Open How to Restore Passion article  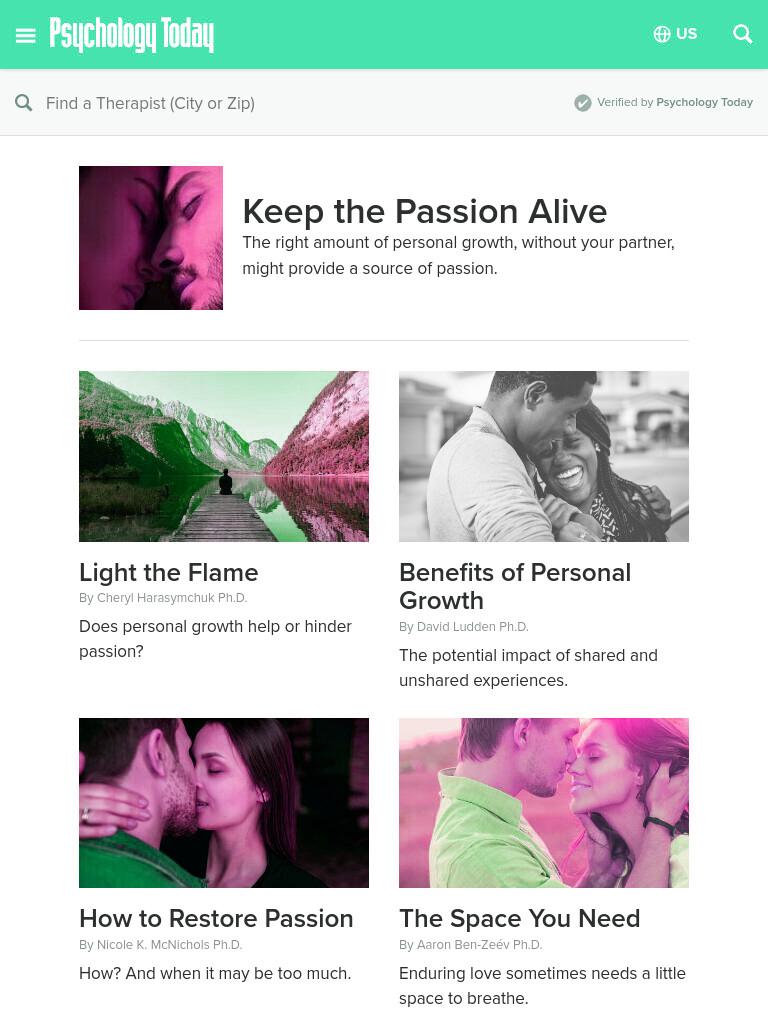tap(216, 919)
